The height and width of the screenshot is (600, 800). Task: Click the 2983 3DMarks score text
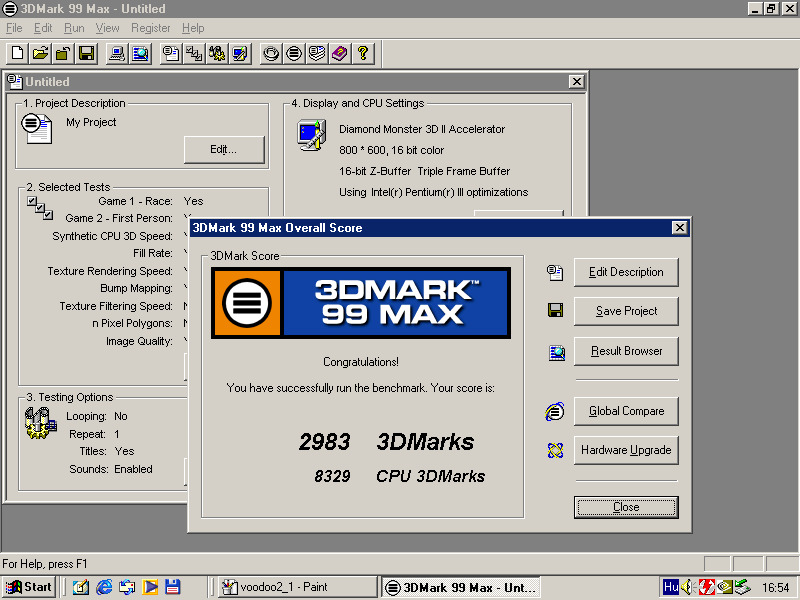pos(386,442)
